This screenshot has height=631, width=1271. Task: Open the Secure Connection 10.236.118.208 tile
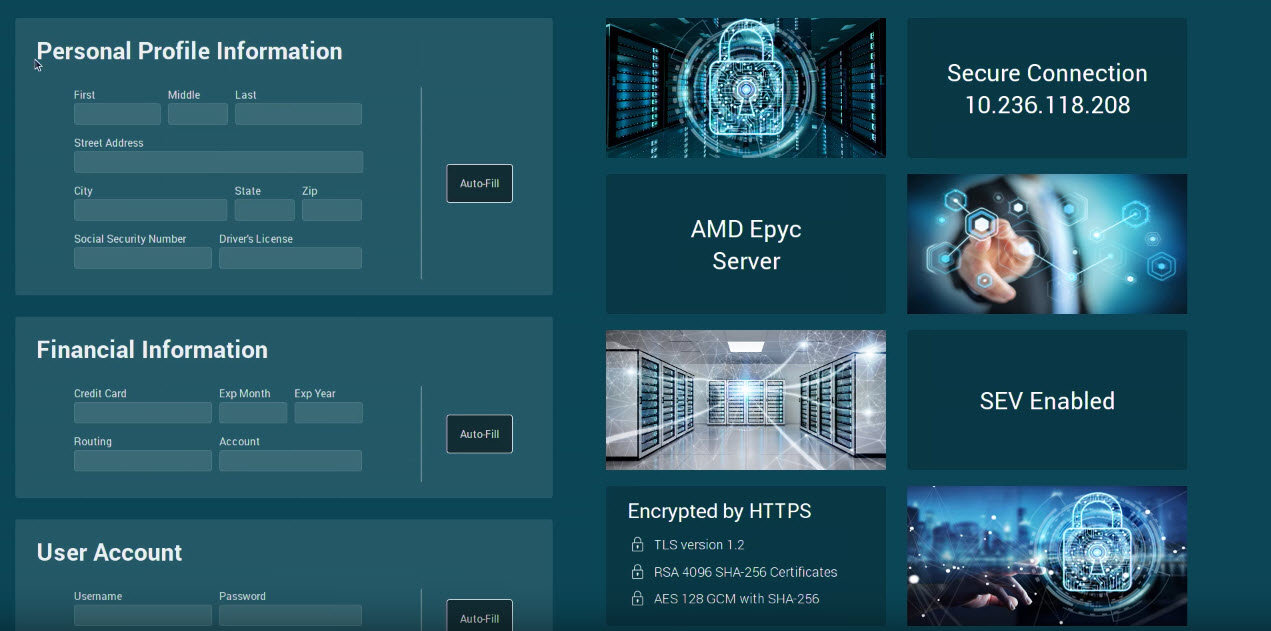[1047, 88]
